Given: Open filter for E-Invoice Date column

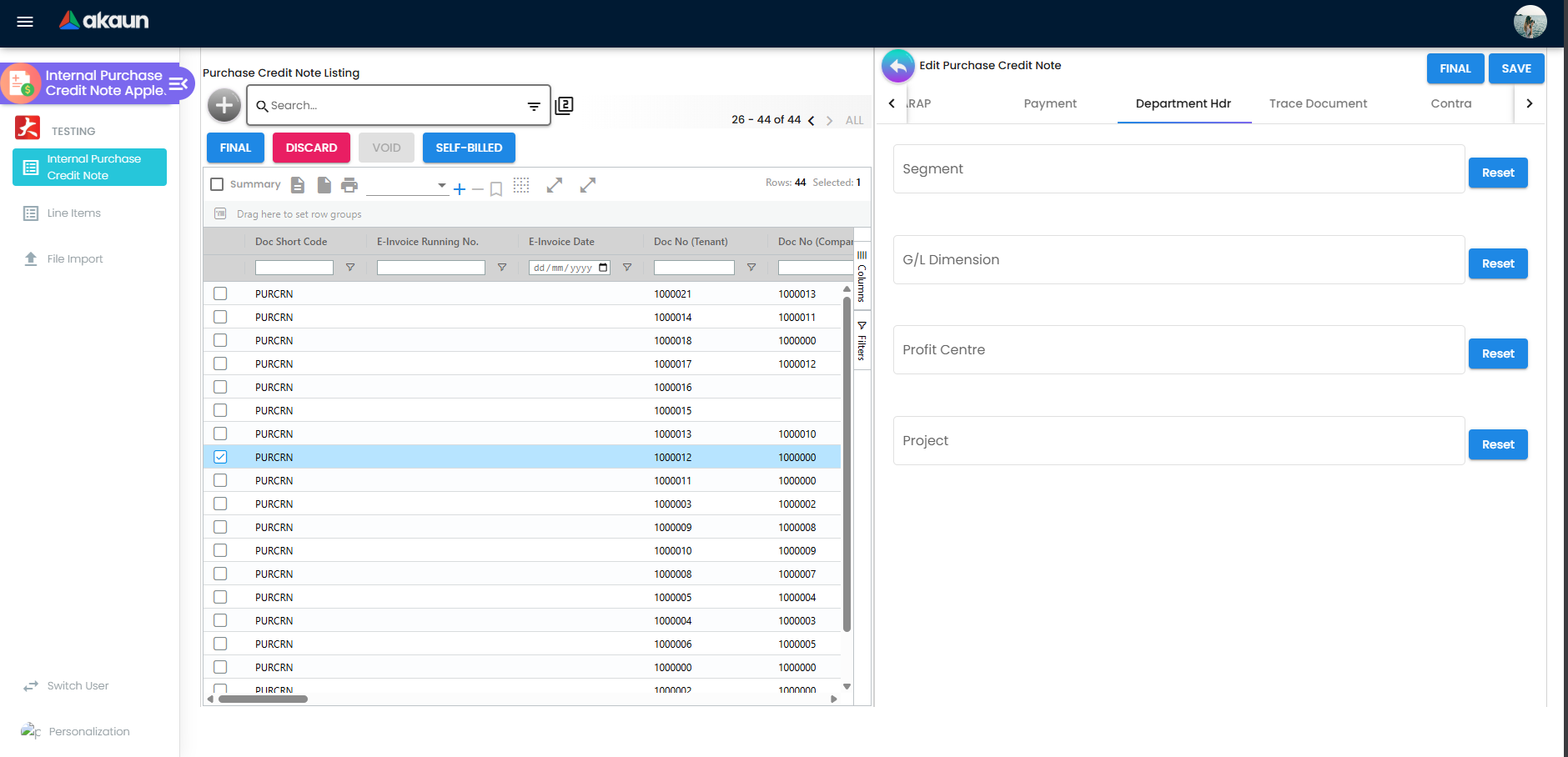Looking at the screenshot, I should tap(627, 268).
